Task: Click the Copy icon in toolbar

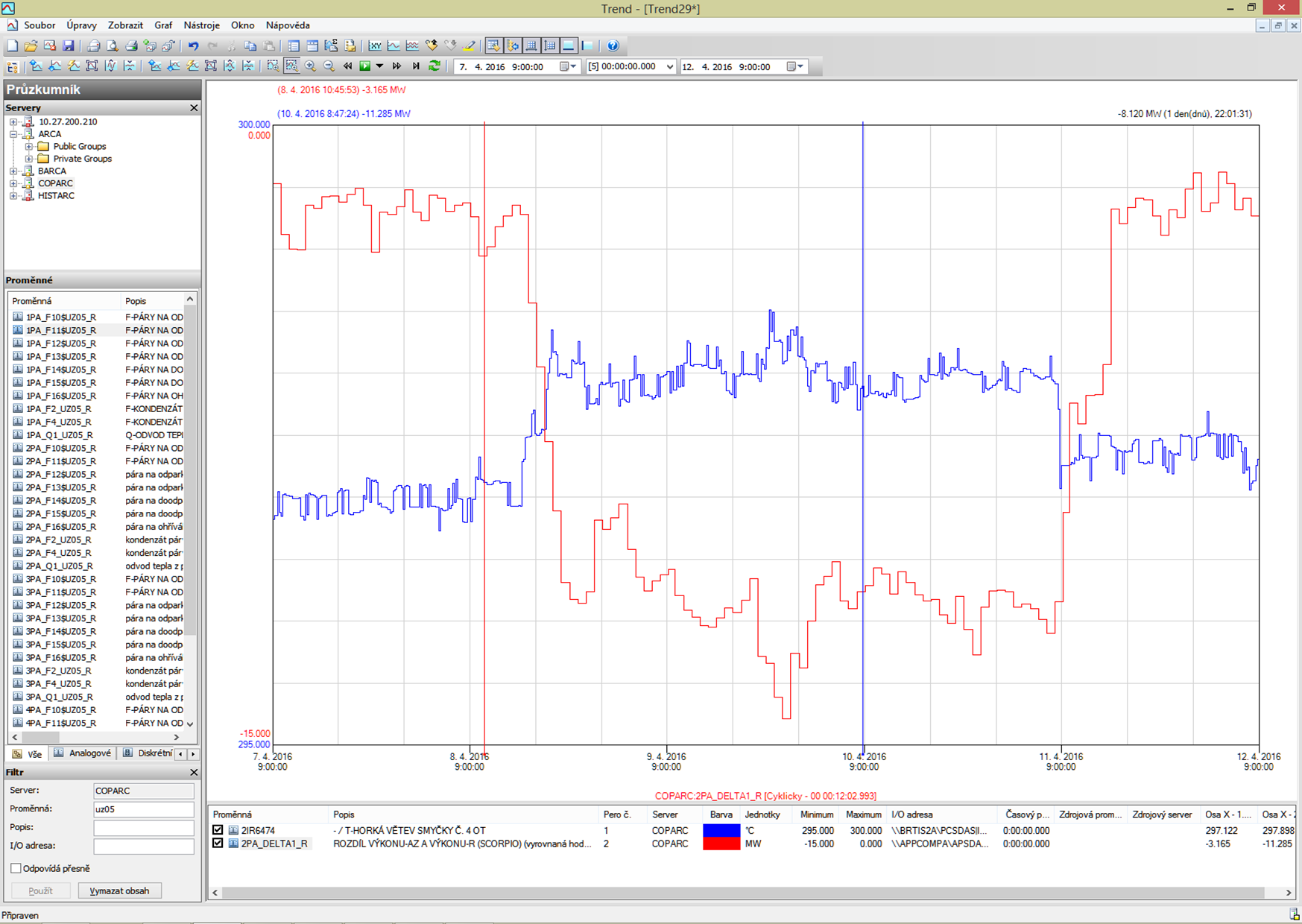Action: coord(250,45)
